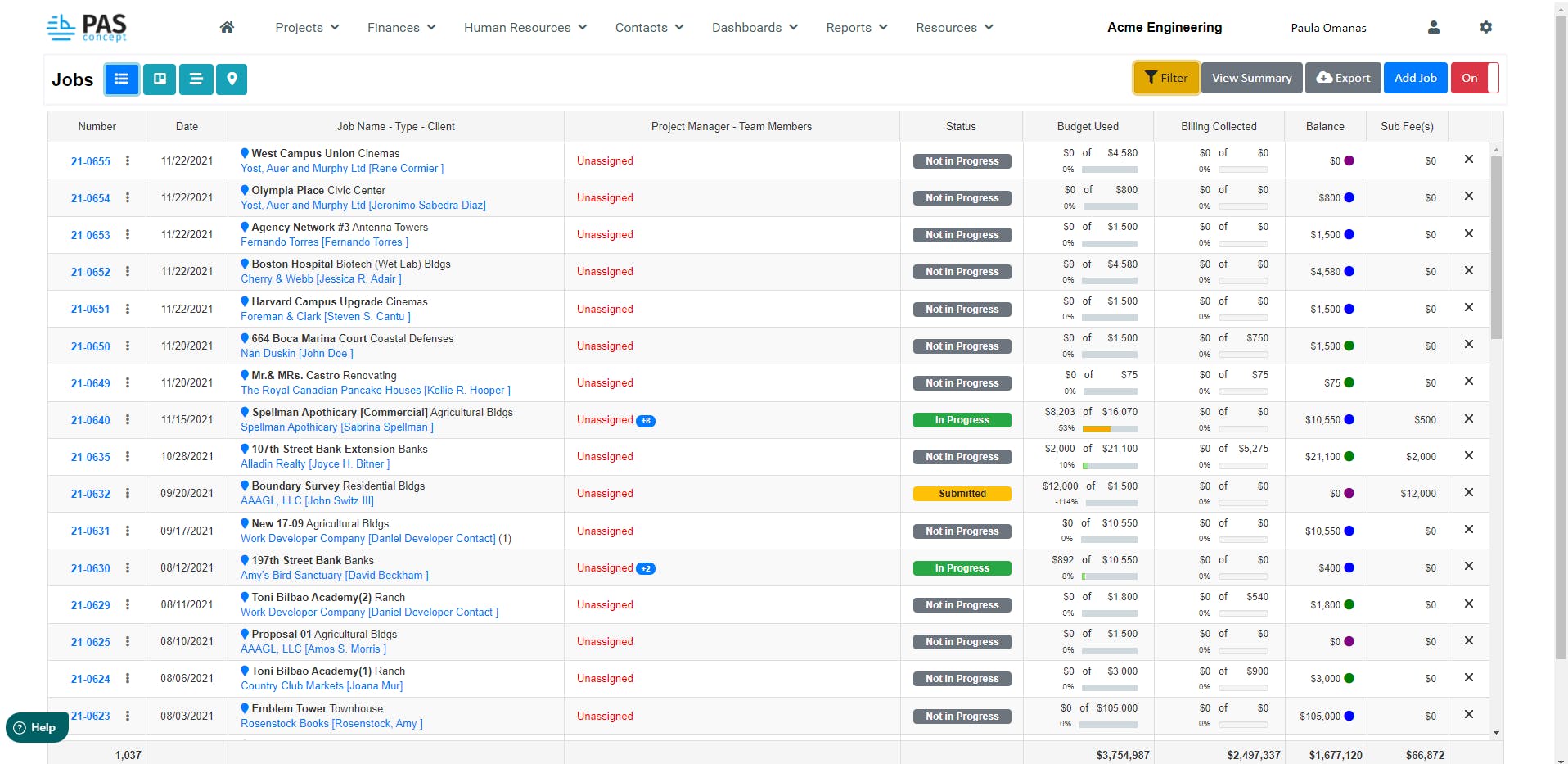Click the Add Job button

pos(1416,78)
